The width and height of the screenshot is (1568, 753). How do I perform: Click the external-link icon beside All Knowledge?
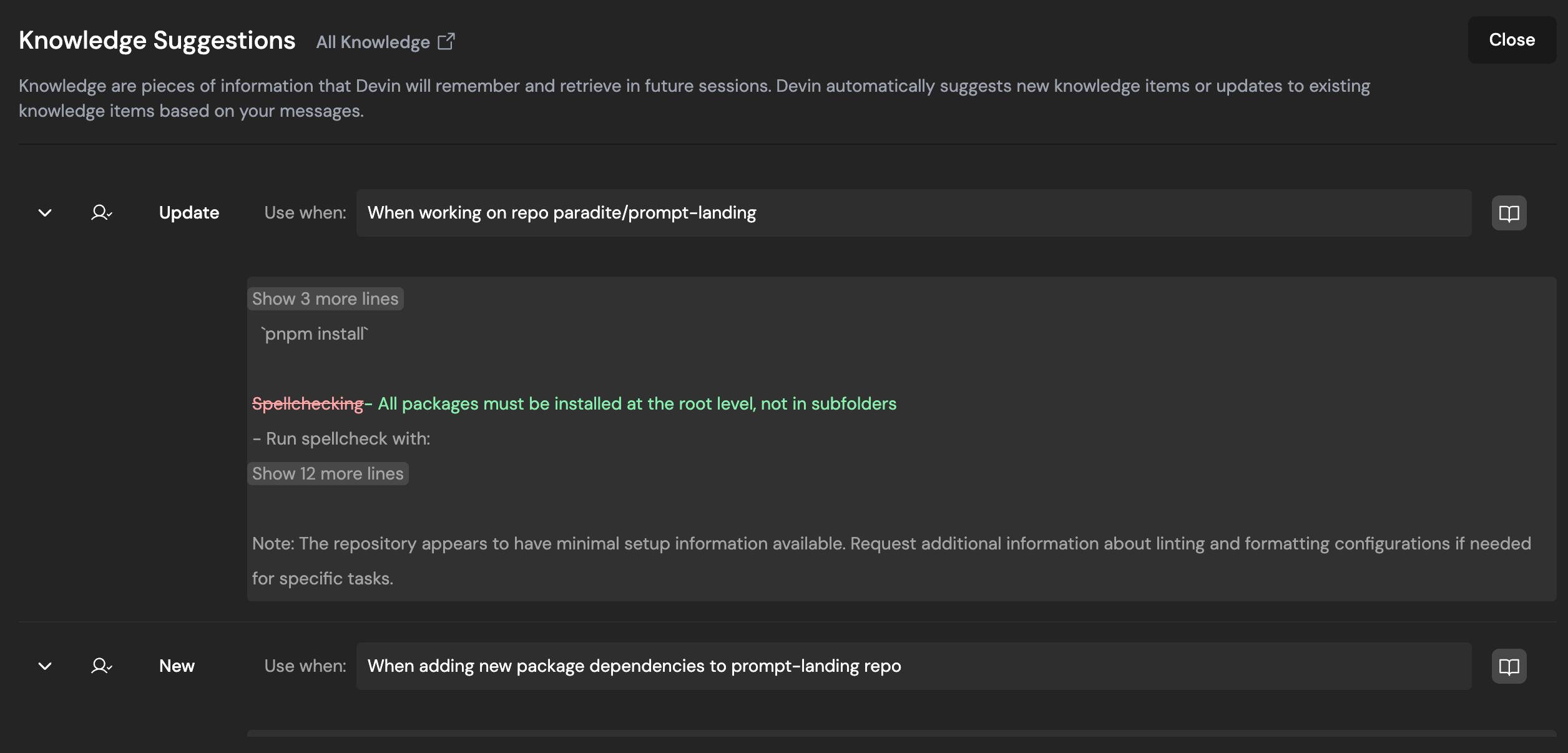(x=446, y=42)
